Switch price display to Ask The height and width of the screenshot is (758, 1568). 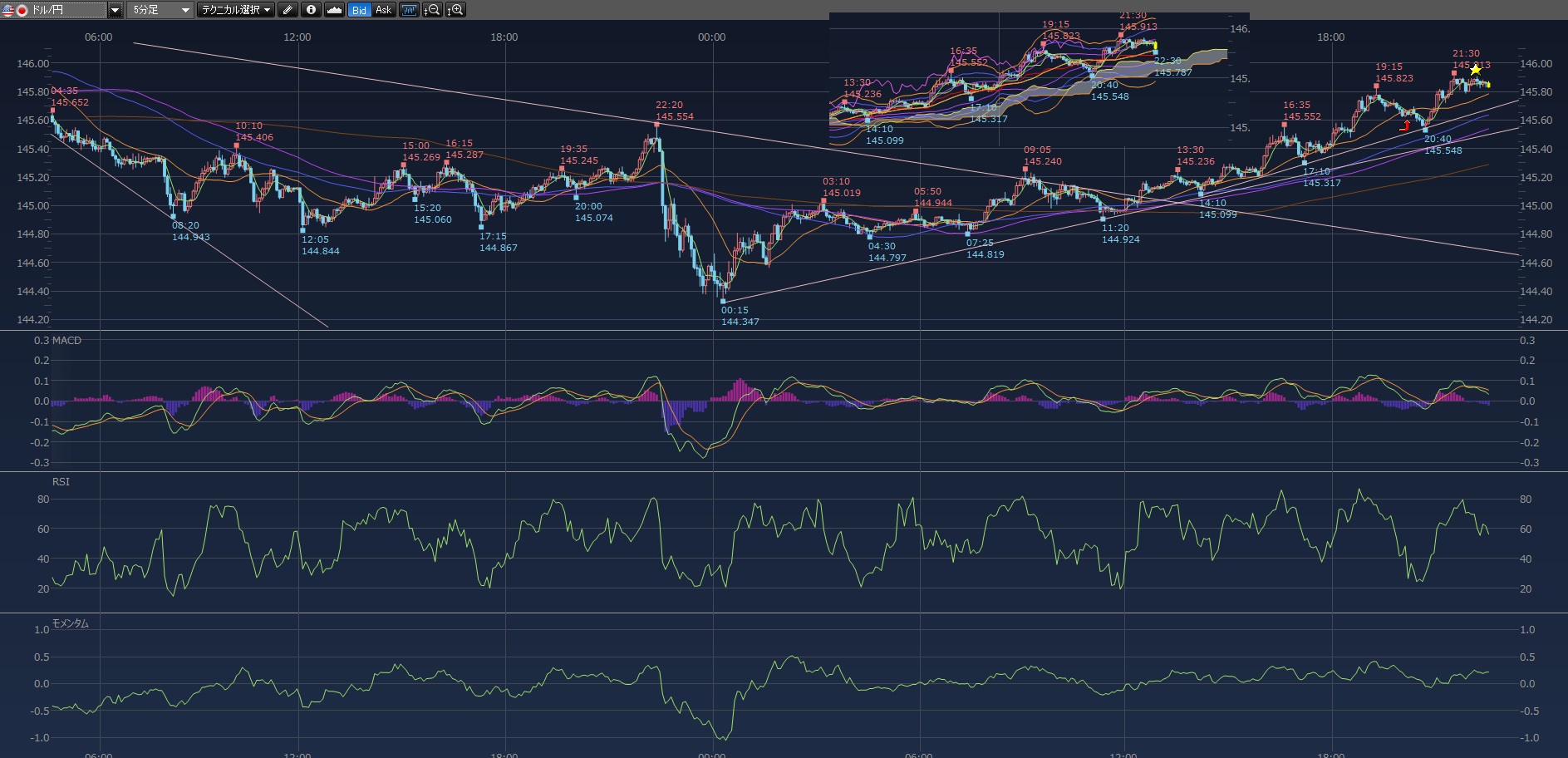click(x=383, y=10)
